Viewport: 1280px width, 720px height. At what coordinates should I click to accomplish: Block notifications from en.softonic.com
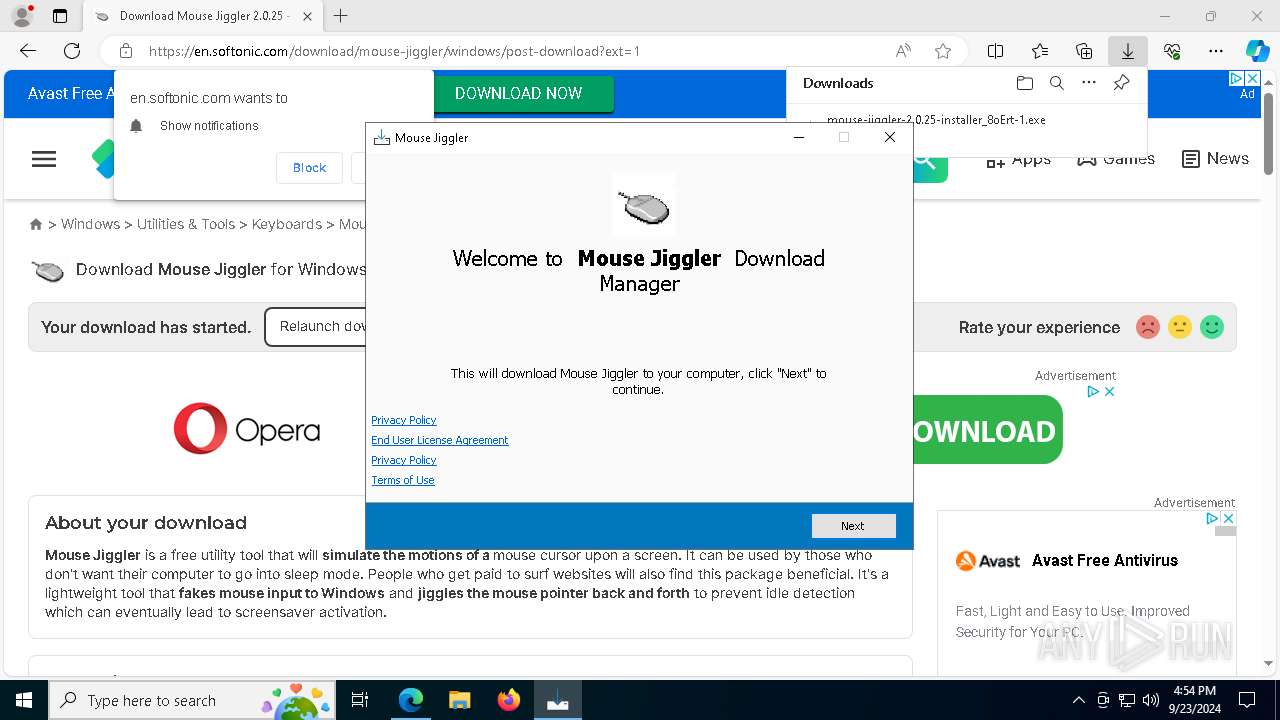pyautogui.click(x=309, y=168)
